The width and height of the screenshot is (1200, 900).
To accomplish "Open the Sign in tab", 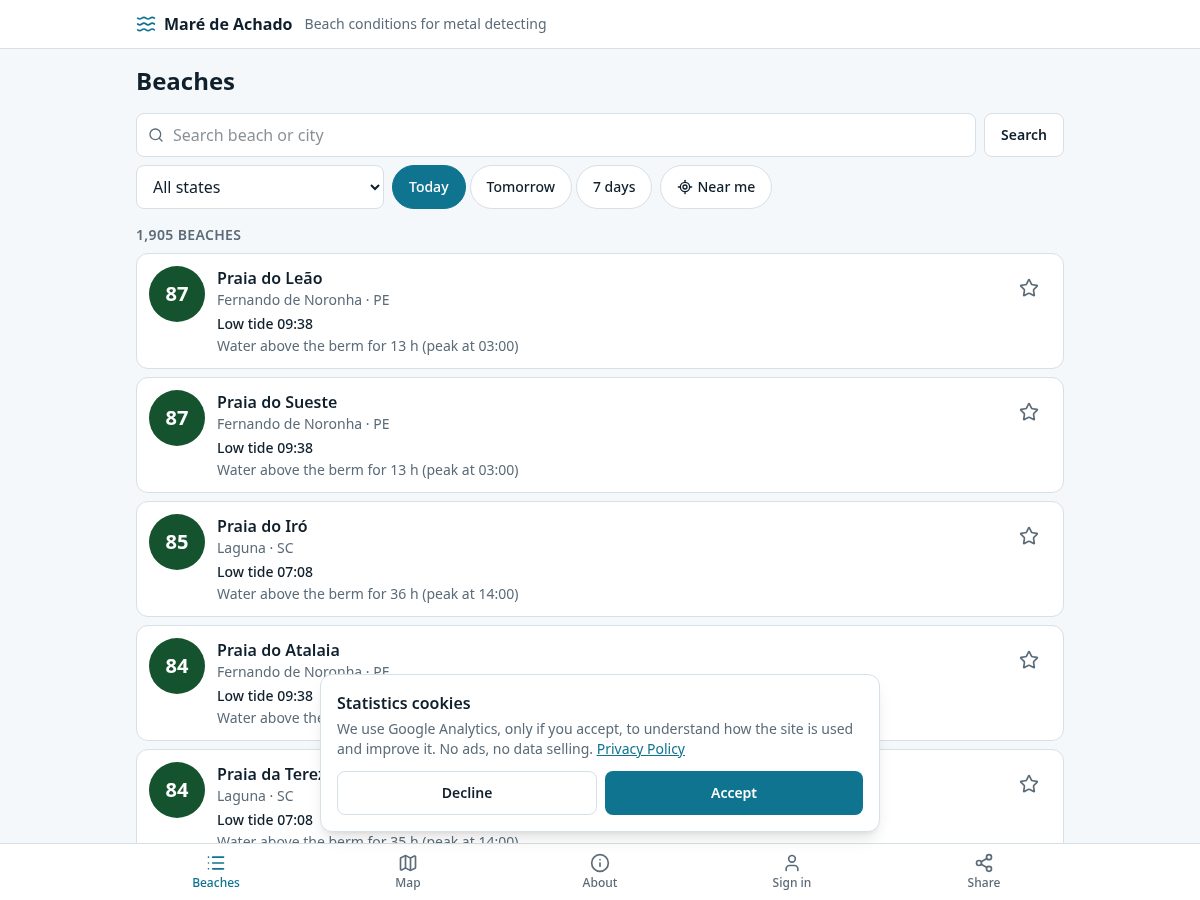I will (x=792, y=872).
